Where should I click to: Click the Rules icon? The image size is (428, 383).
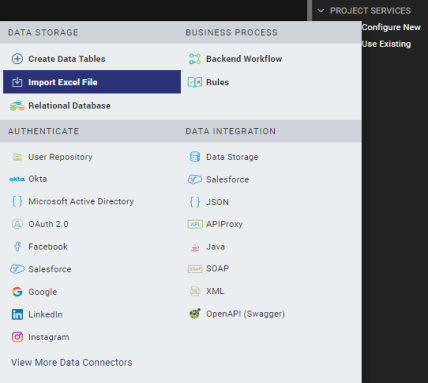[195, 82]
